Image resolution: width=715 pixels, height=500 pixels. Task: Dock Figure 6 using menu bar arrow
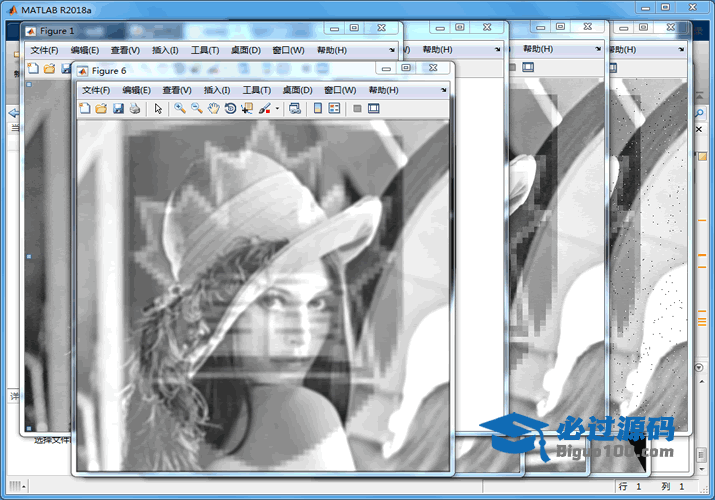[x=444, y=90]
